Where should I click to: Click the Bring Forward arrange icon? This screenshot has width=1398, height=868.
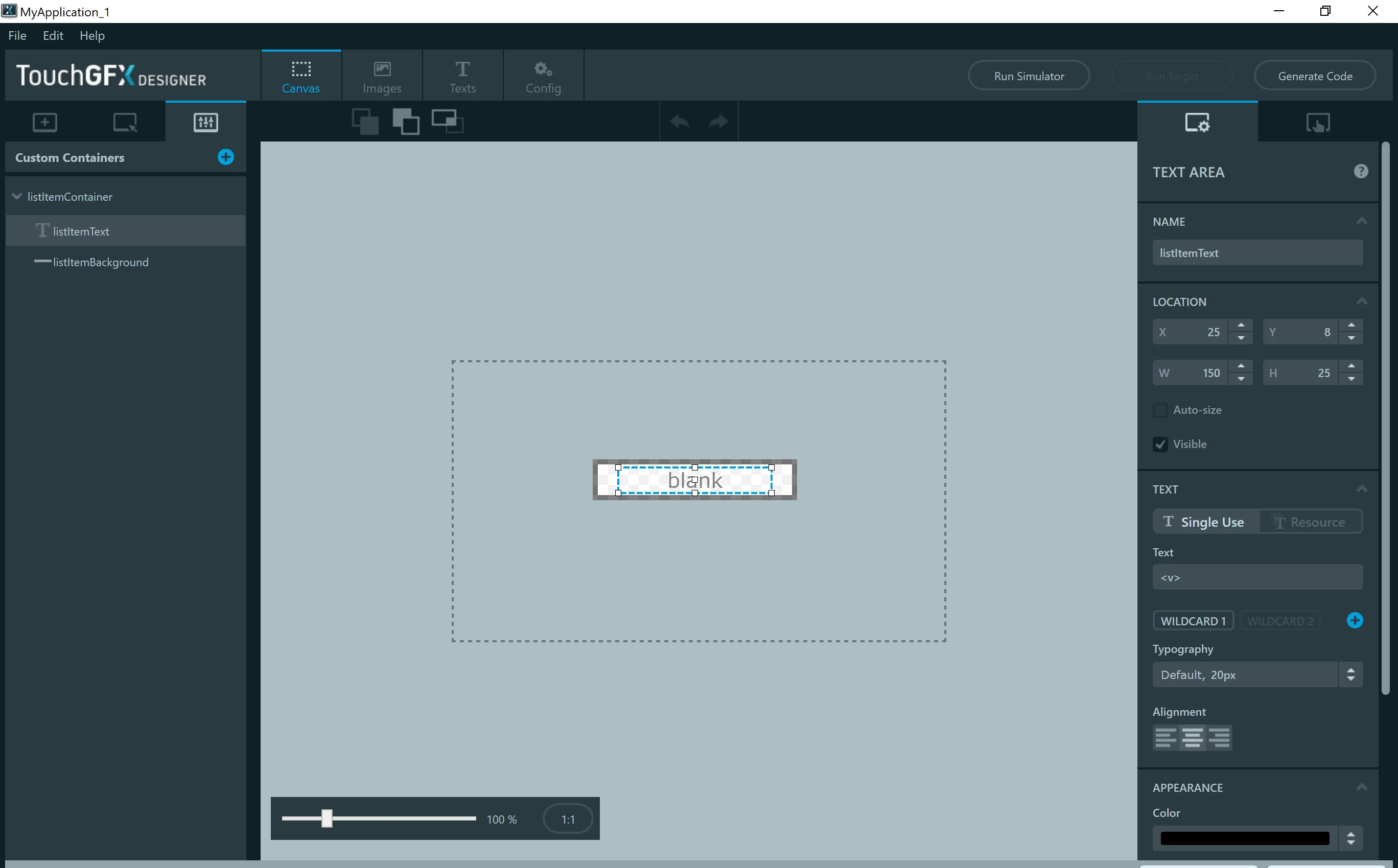406,122
